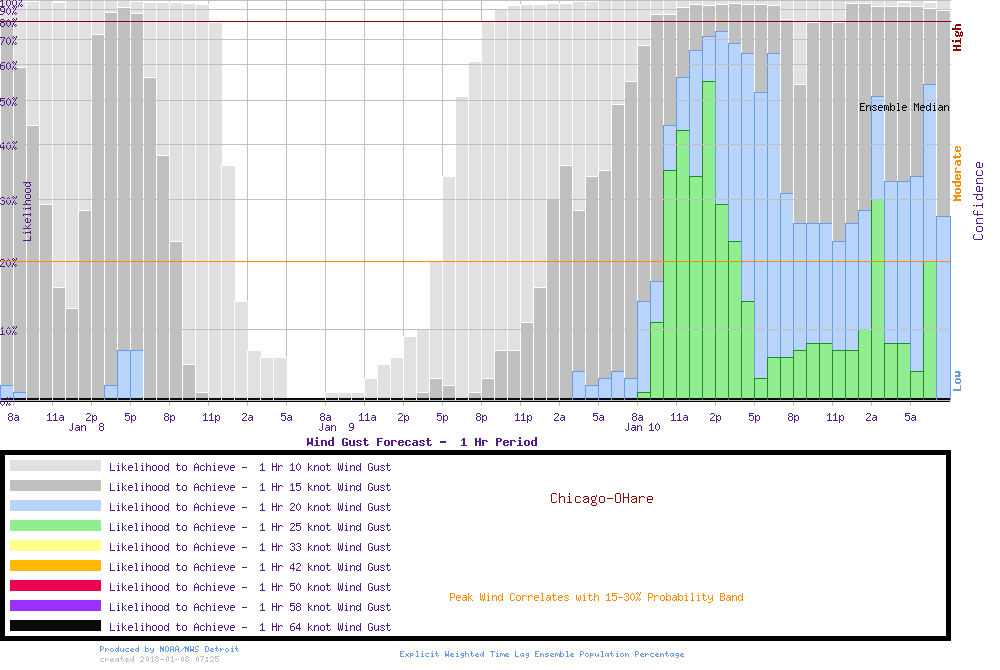The width and height of the screenshot is (1000, 670).
Task: Click the High confidence label
Action: [x=957, y=38]
